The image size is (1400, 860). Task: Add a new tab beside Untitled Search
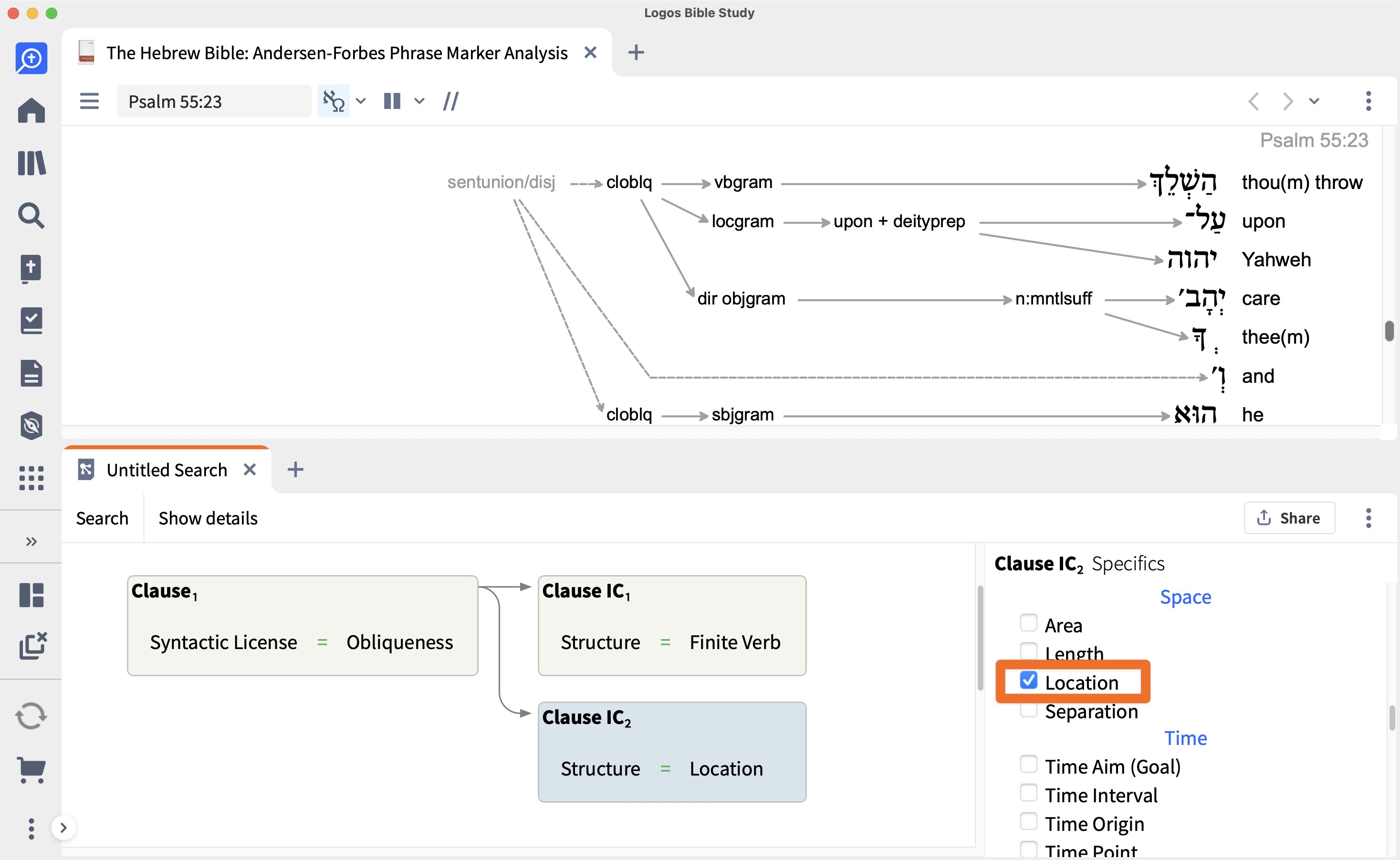pyautogui.click(x=295, y=470)
